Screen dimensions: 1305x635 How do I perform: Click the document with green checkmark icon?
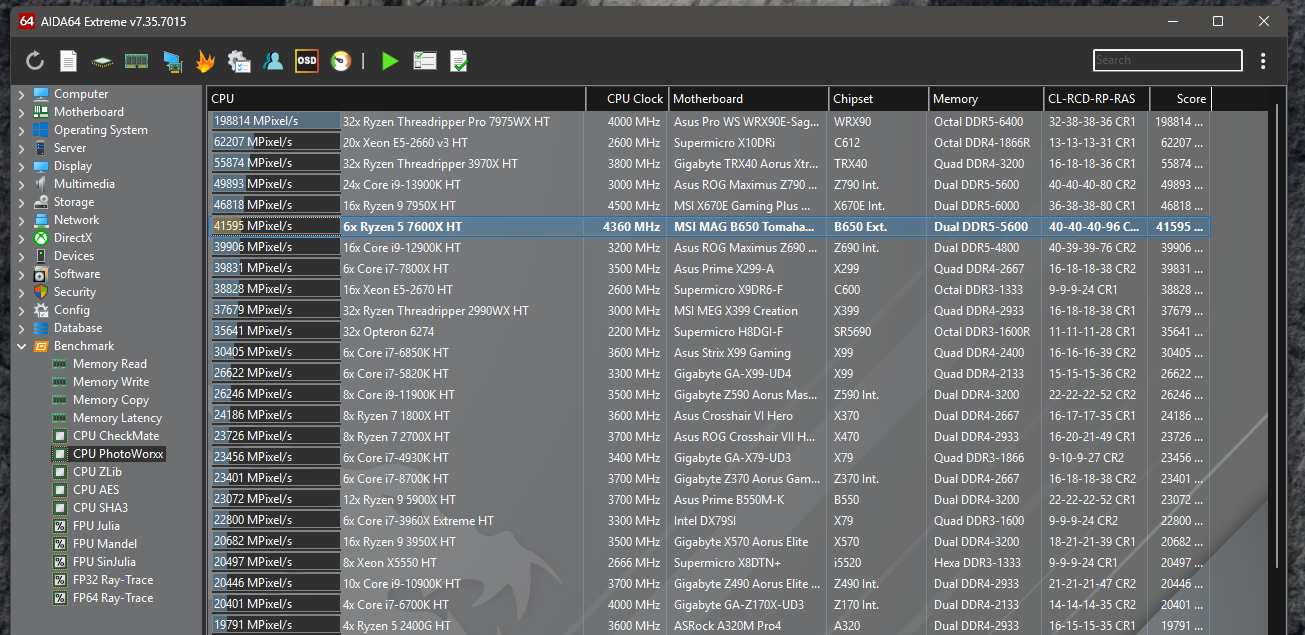pyautogui.click(x=459, y=61)
